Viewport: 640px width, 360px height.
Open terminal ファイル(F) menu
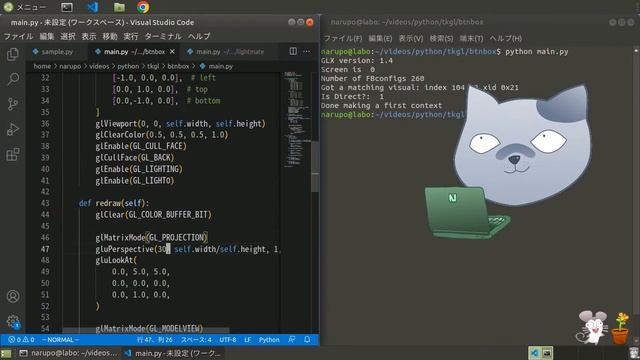pos(342,38)
